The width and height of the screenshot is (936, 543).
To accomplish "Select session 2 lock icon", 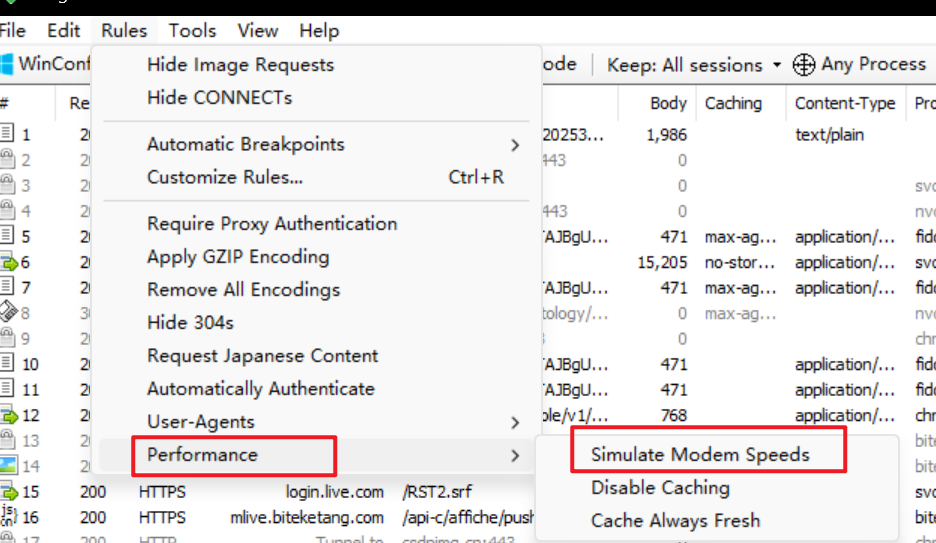I will (7, 159).
